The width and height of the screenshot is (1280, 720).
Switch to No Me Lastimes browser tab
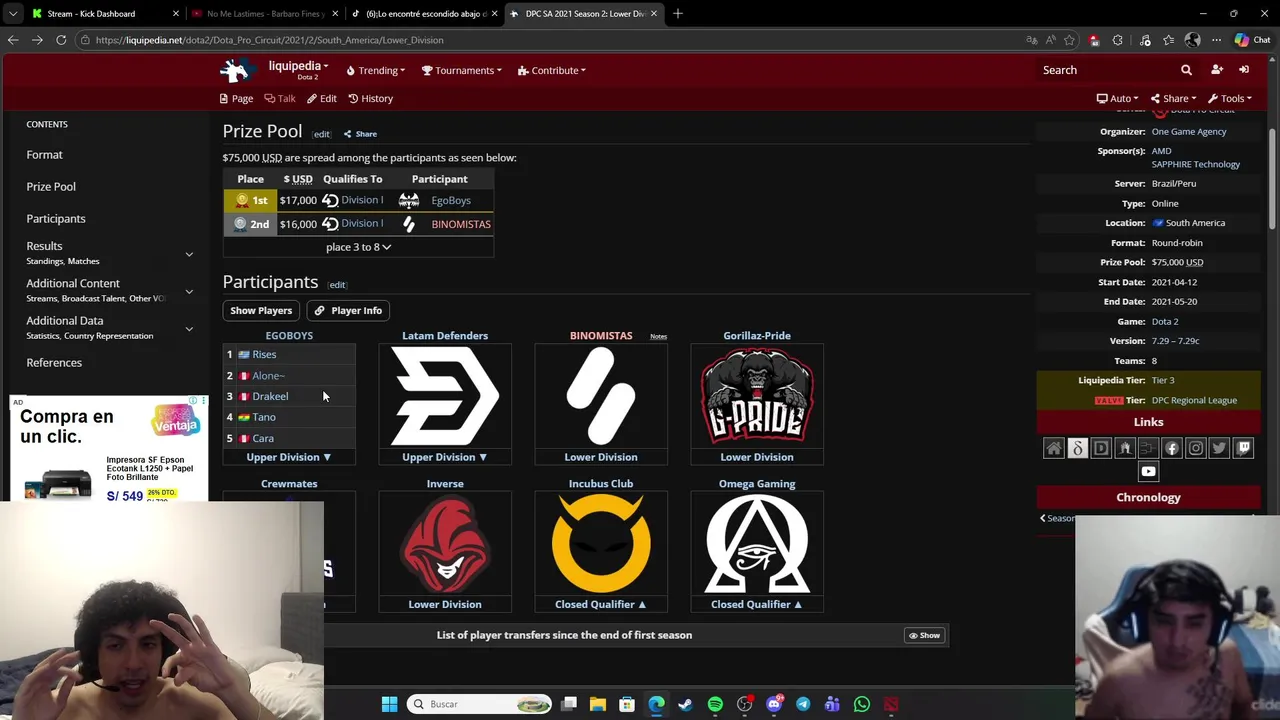(265, 14)
